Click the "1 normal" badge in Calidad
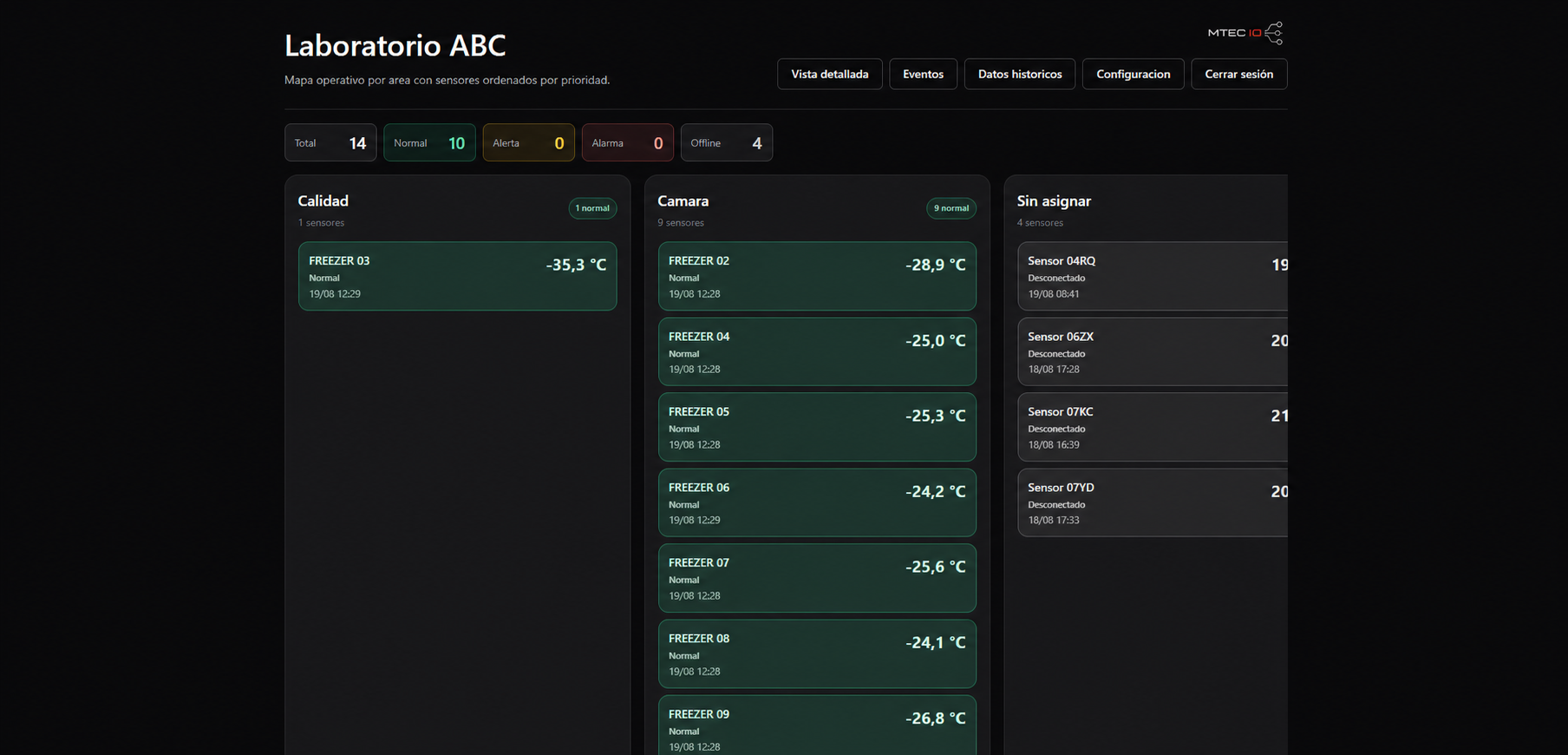The width and height of the screenshot is (1568, 755). click(592, 208)
